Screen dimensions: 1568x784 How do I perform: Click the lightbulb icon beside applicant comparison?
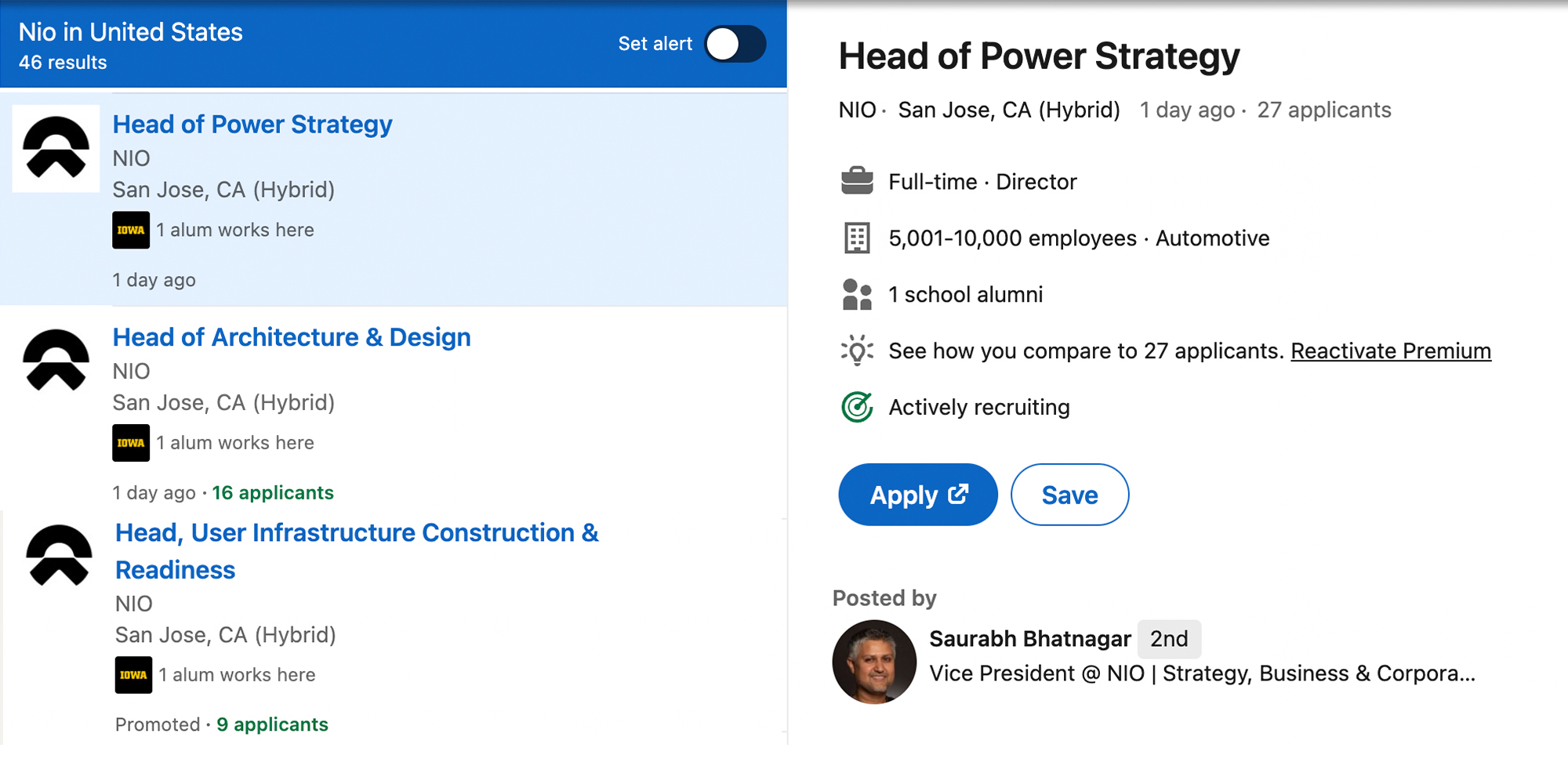pos(857,350)
